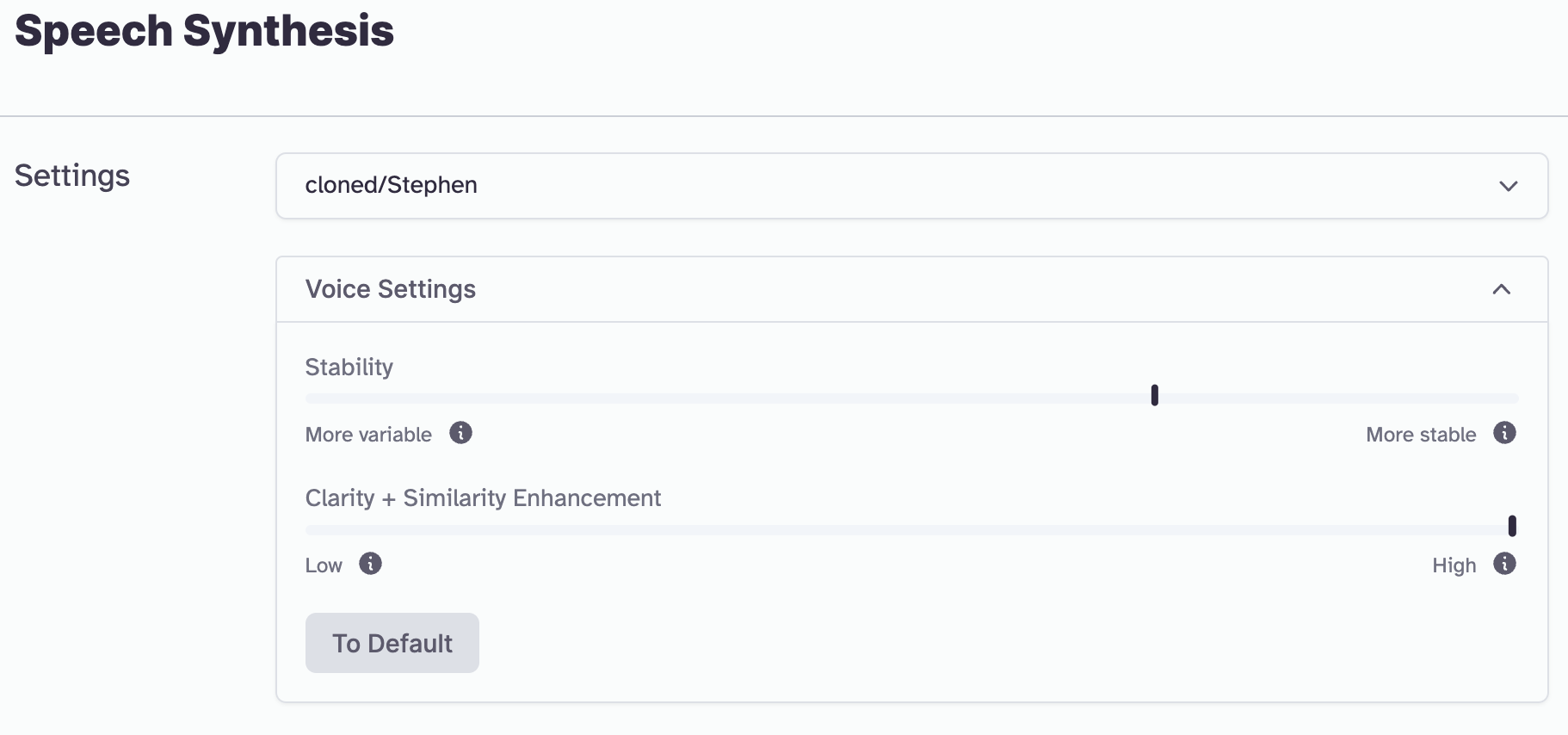Viewport: 1568px width, 735px height.
Task: Collapse Voice Settings with the up chevron
Action: click(x=1501, y=289)
